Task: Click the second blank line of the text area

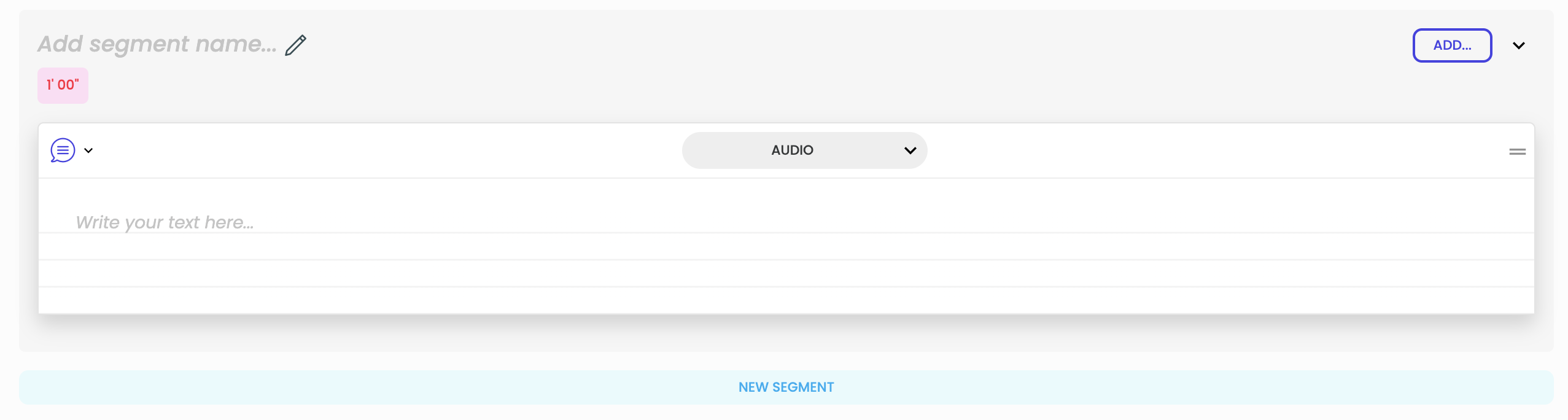Action: [786, 247]
